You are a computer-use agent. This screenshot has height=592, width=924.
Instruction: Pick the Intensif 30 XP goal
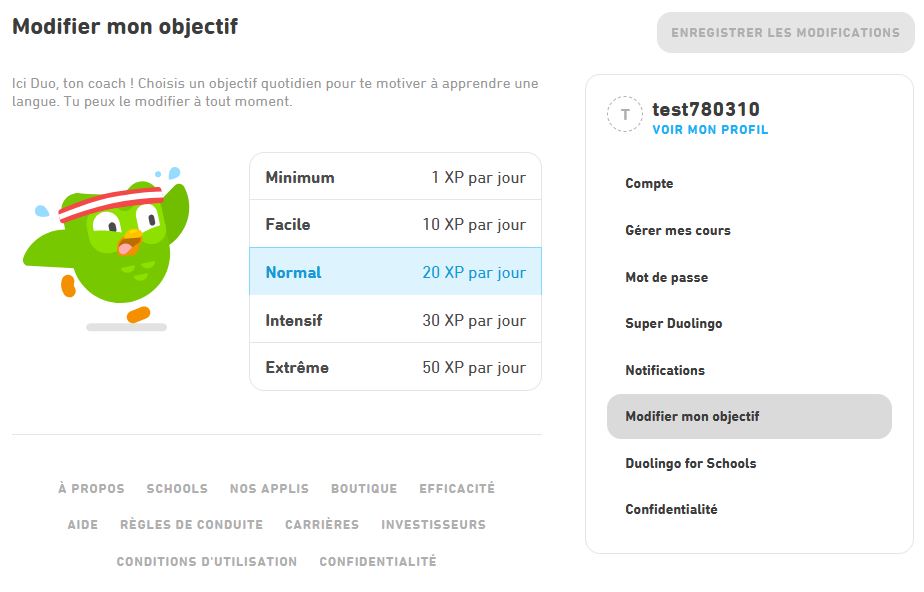tap(395, 320)
